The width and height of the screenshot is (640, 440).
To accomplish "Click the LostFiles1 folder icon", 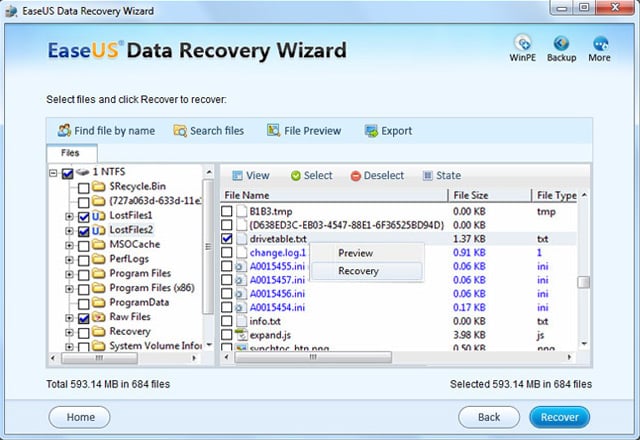I will pyautogui.click(x=98, y=216).
